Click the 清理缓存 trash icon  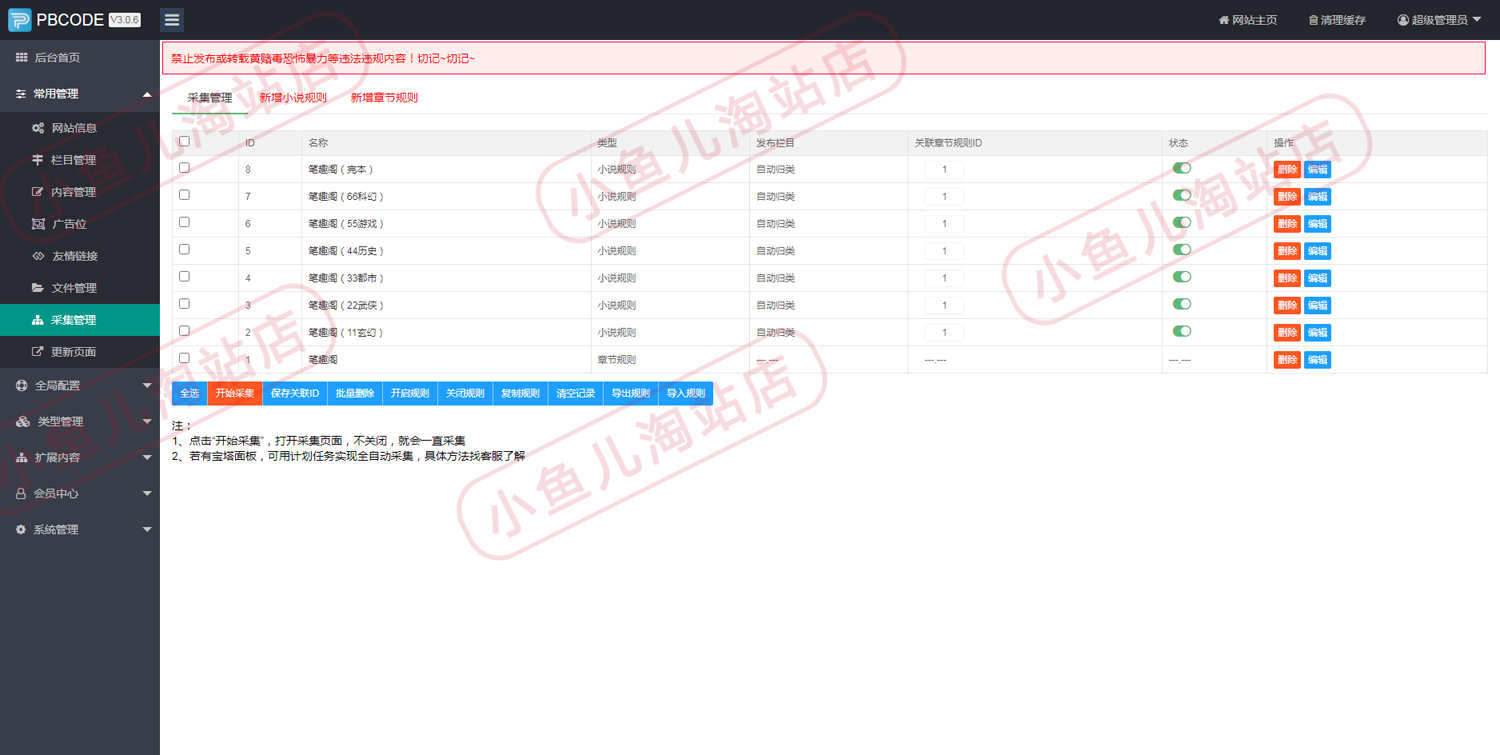coord(1313,20)
